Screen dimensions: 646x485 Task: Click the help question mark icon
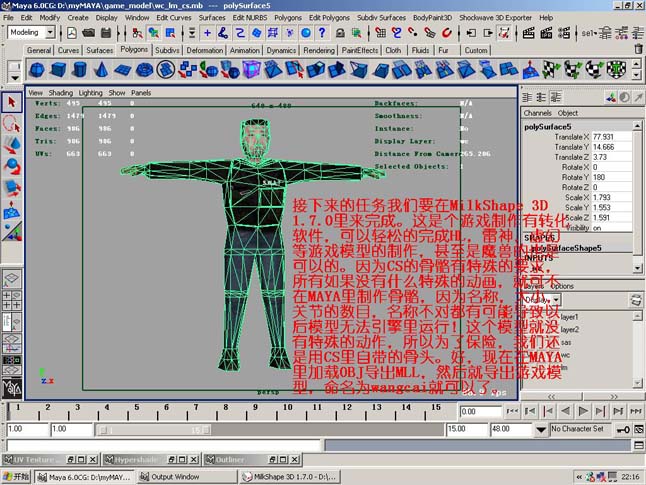tap(322, 33)
